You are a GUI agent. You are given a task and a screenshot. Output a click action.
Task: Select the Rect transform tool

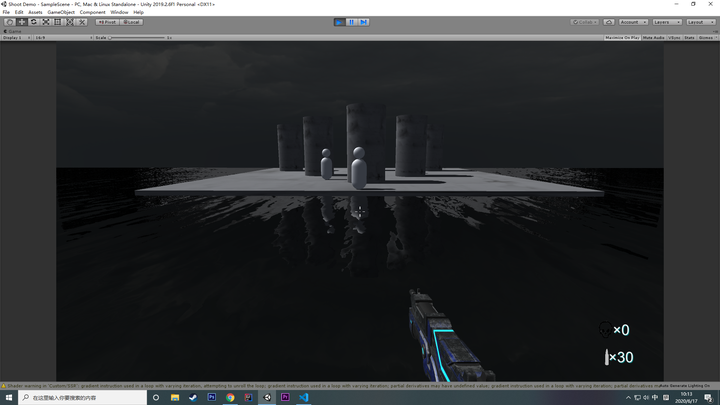pyautogui.click(x=58, y=22)
